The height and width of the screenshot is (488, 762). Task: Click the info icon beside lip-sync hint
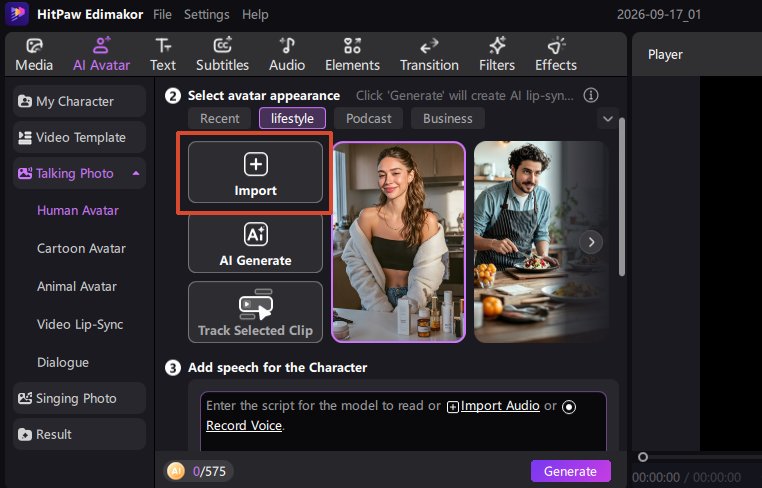click(x=590, y=95)
